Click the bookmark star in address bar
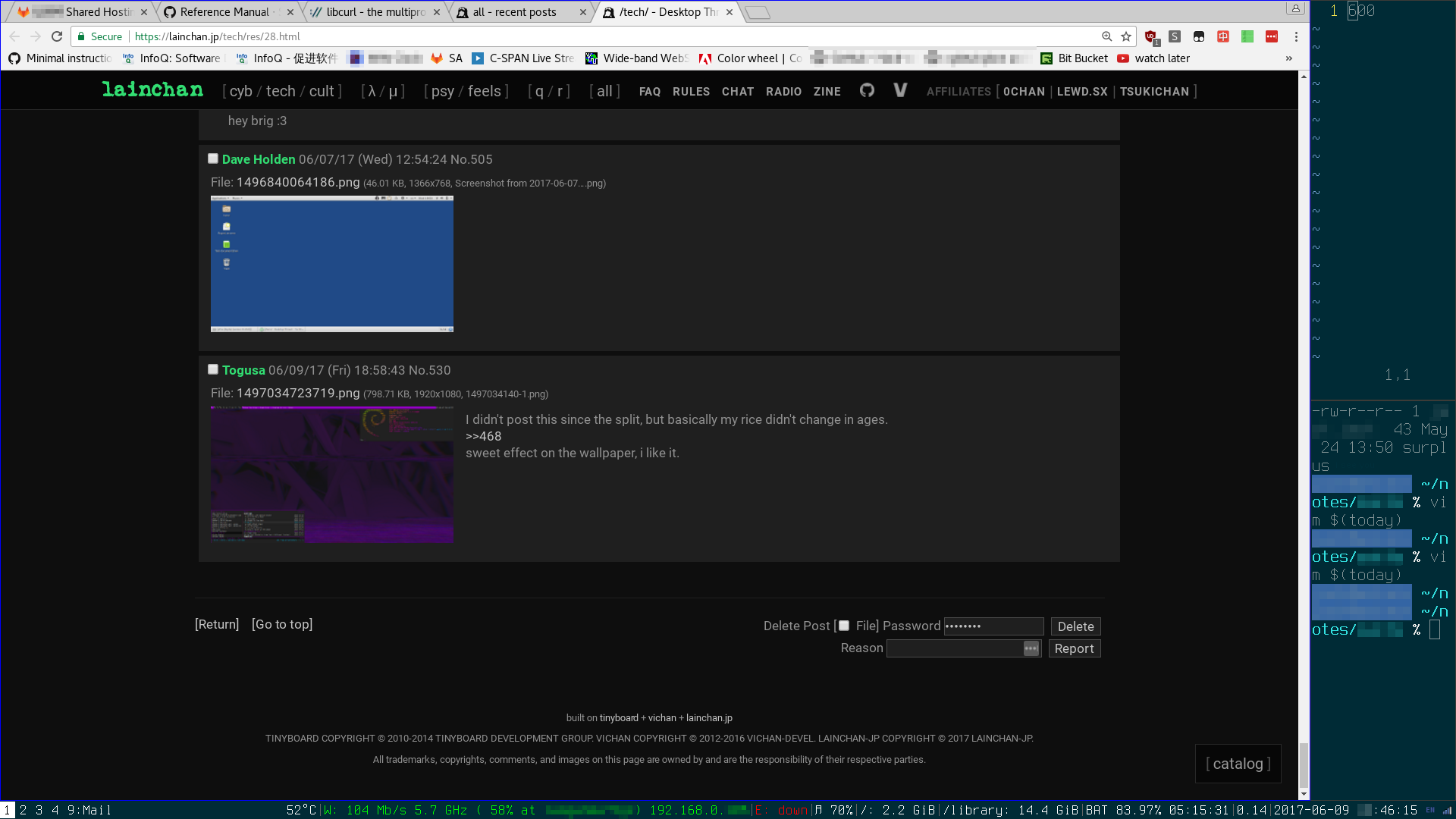The width and height of the screenshot is (1456, 819). (x=1126, y=36)
